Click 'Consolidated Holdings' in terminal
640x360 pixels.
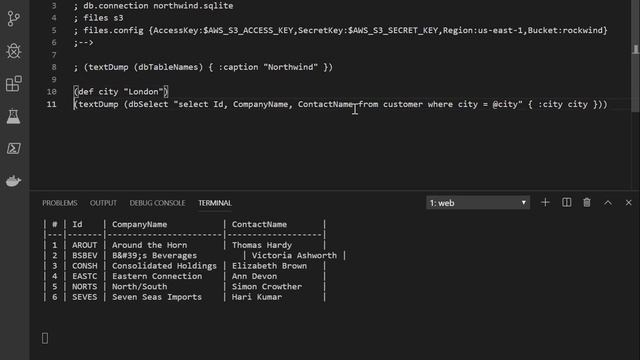tap(164, 266)
